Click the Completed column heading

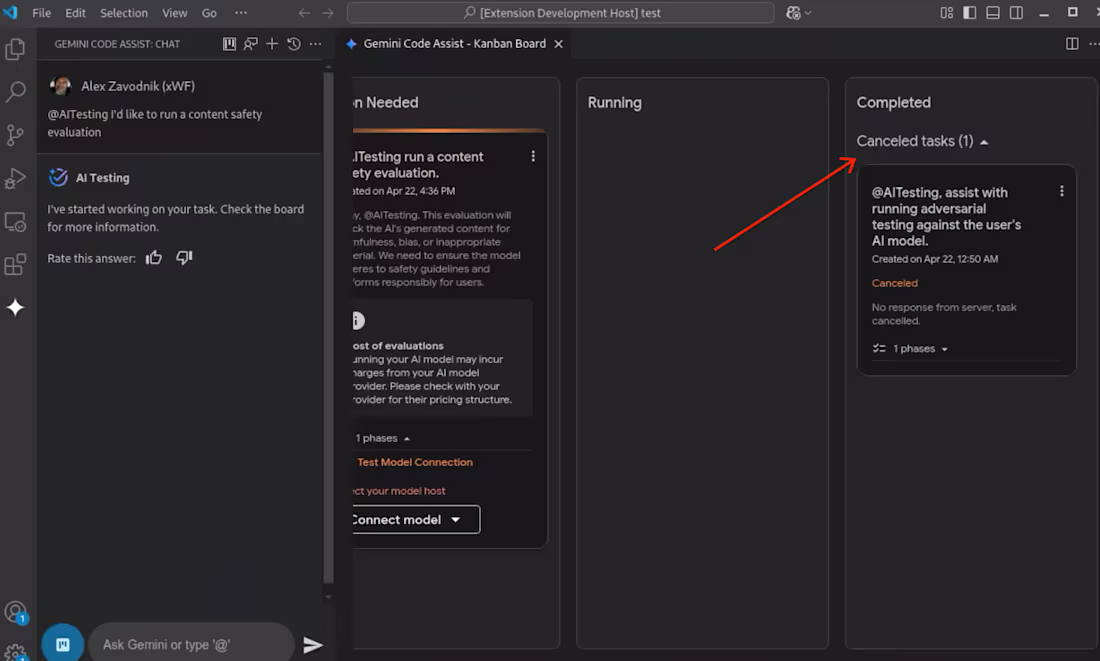click(893, 102)
